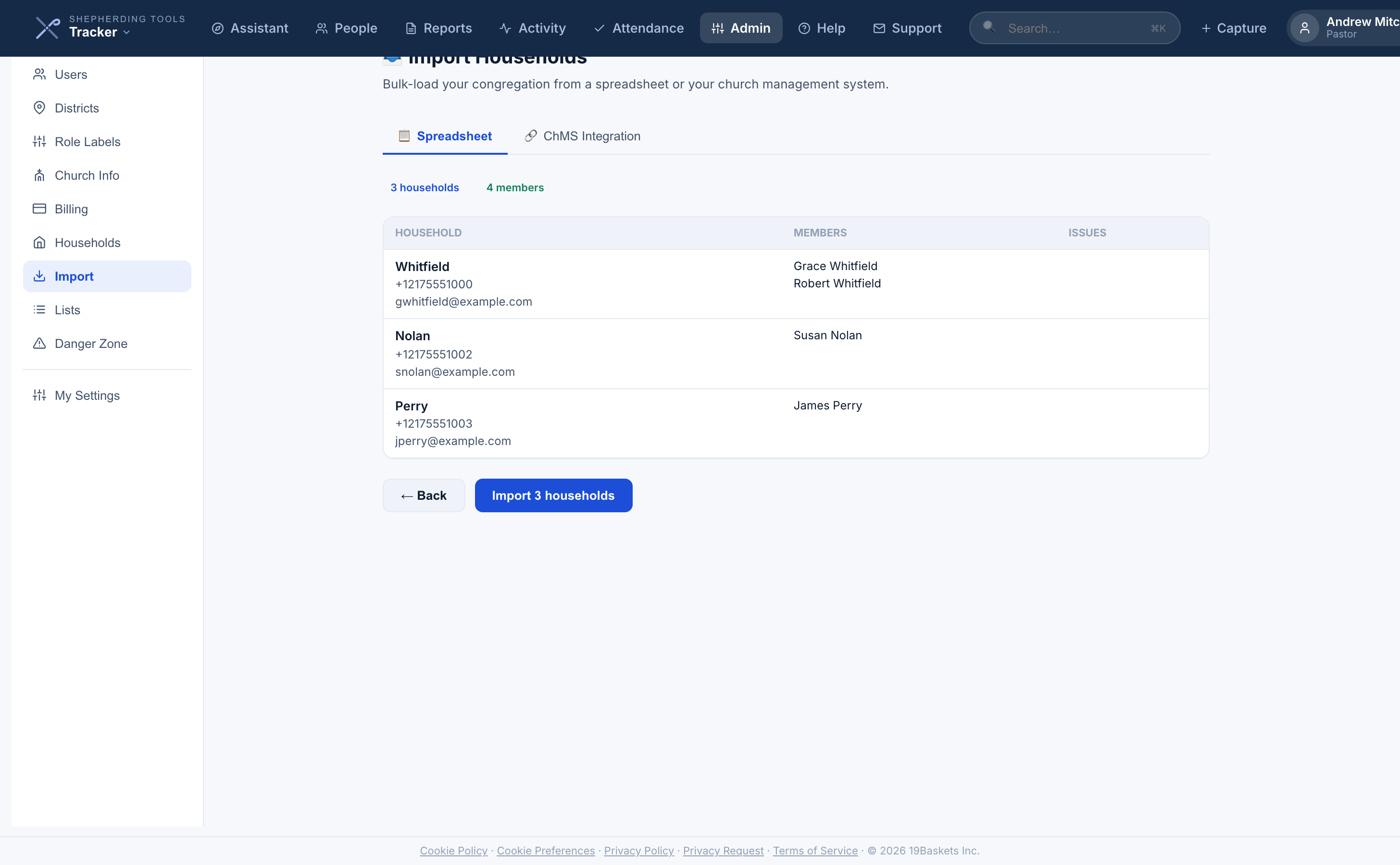
Task: Click the Capture button
Action: 1234,28
